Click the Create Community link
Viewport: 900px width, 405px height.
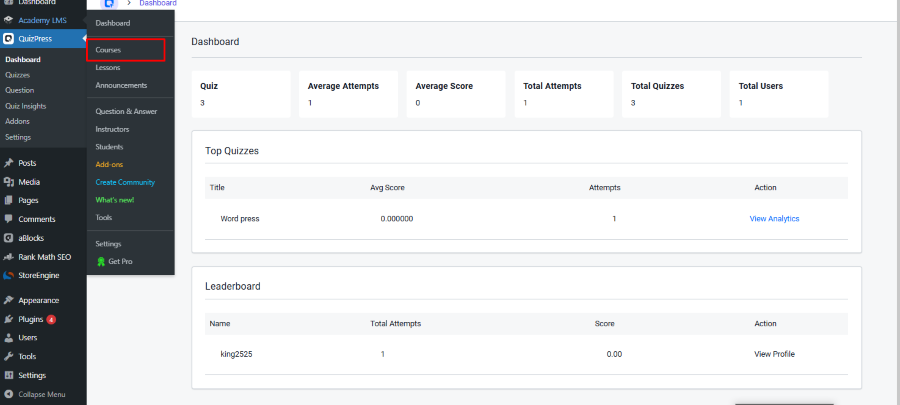click(125, 182)
